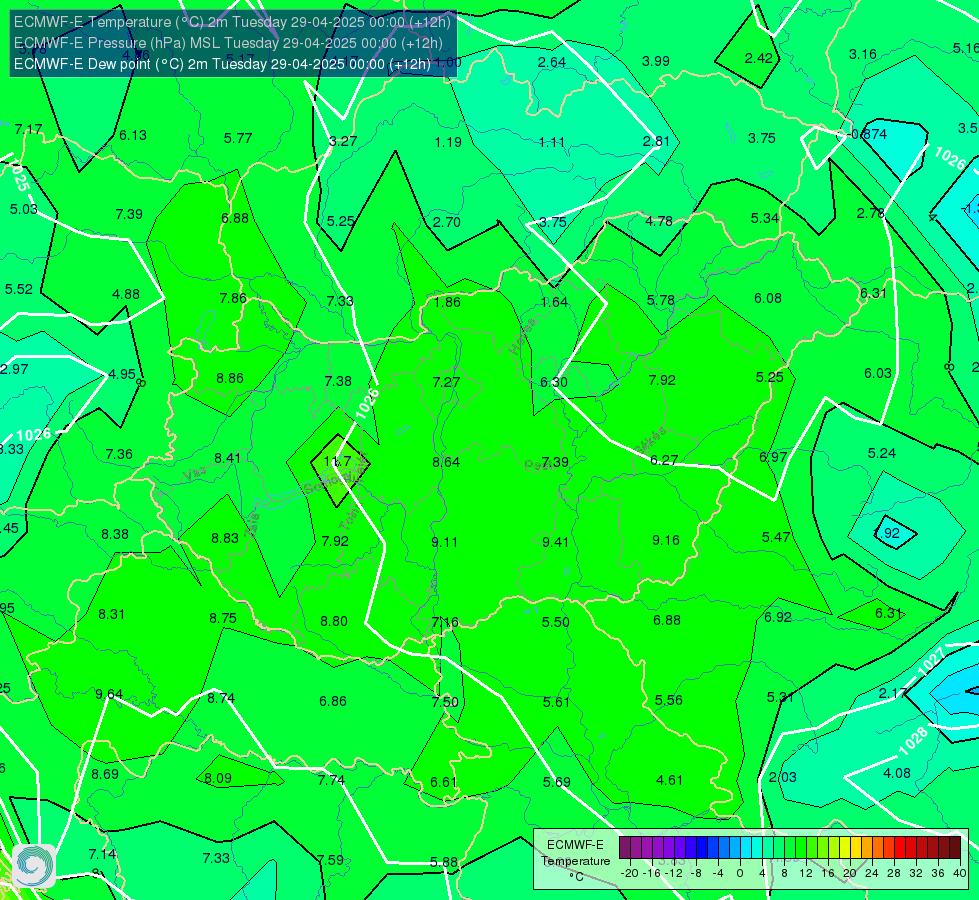Click the 2.64 dew point value
Viewport: 979px width, 900px height.
click(552, 62)
